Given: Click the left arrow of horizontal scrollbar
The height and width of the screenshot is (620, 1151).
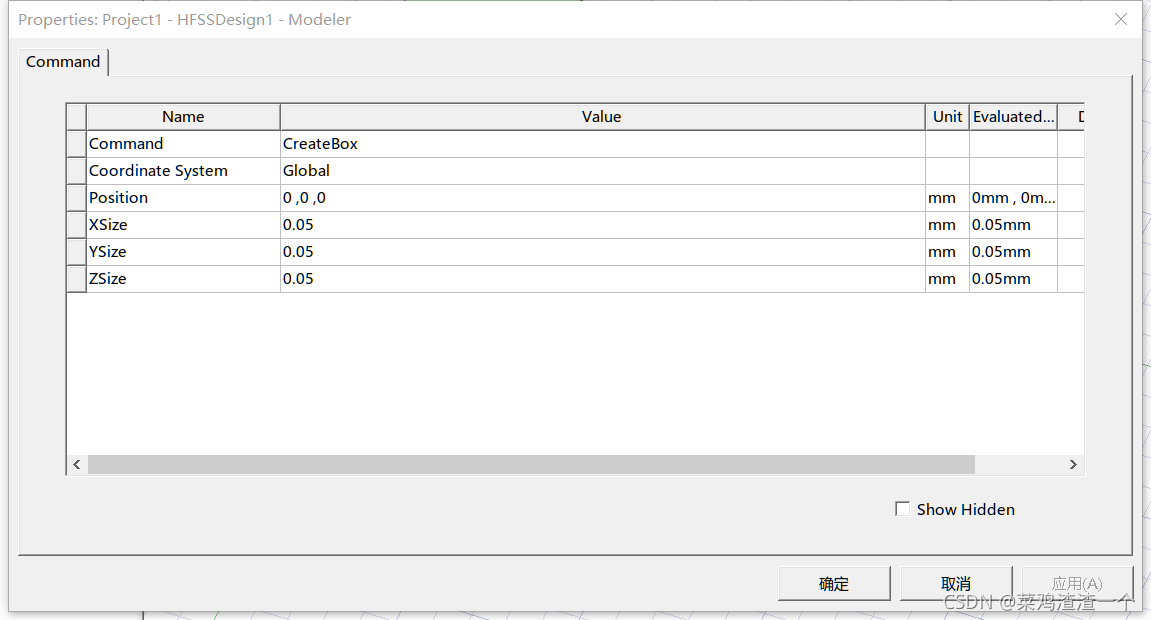Looking at the screenshot, I should coord(77,464).
